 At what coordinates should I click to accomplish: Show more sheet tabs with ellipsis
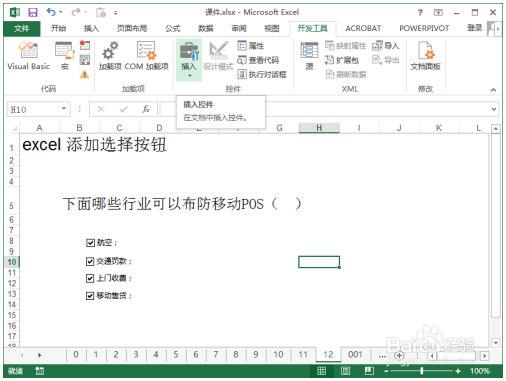point(382,355)
